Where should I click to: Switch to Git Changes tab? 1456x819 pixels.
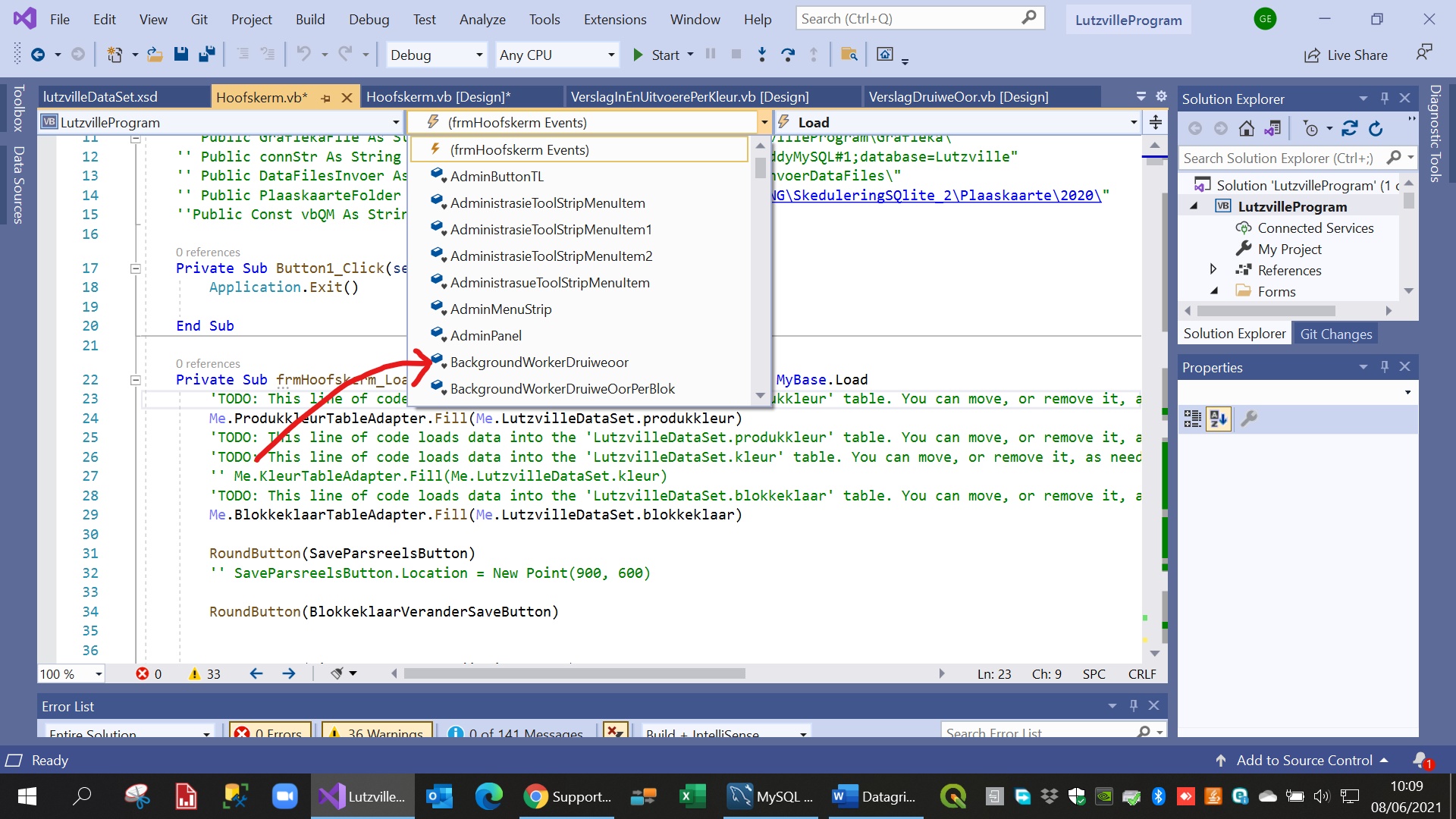[1335, 334]
